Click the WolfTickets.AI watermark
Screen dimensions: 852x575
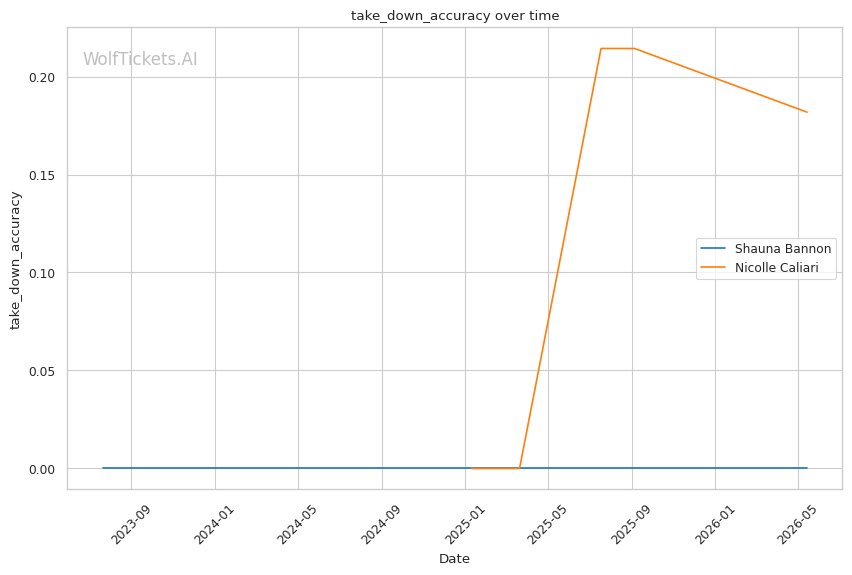[140, 59]
